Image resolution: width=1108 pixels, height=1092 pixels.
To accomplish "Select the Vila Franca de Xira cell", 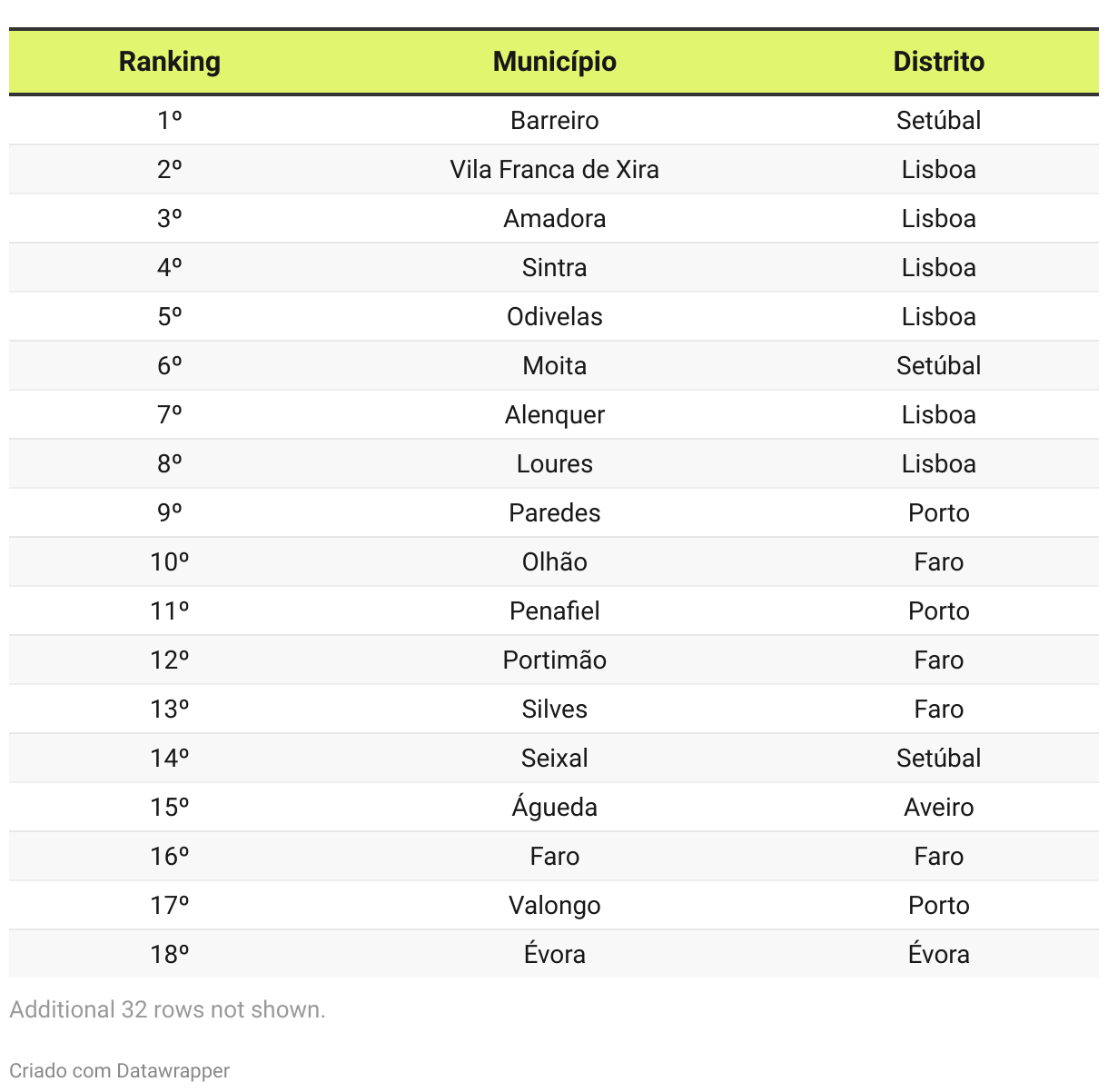I will click(x=554, y=170).
